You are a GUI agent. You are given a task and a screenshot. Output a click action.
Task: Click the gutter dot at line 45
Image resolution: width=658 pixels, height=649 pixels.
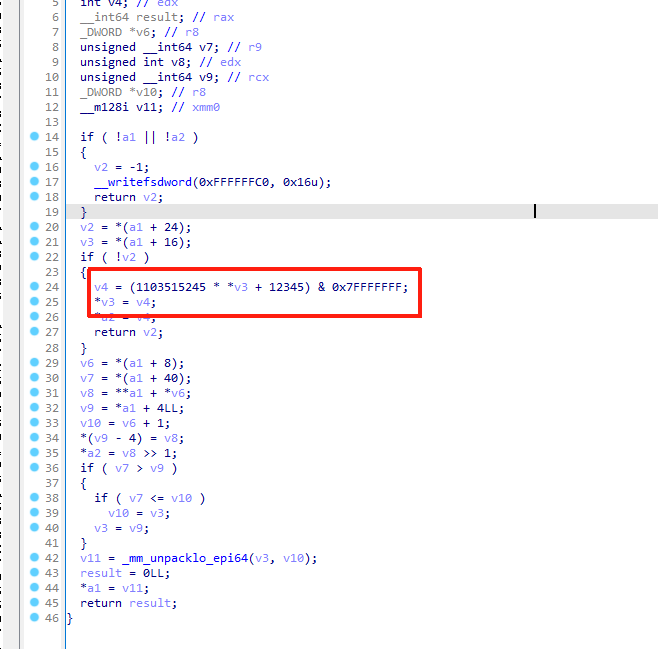35,603
